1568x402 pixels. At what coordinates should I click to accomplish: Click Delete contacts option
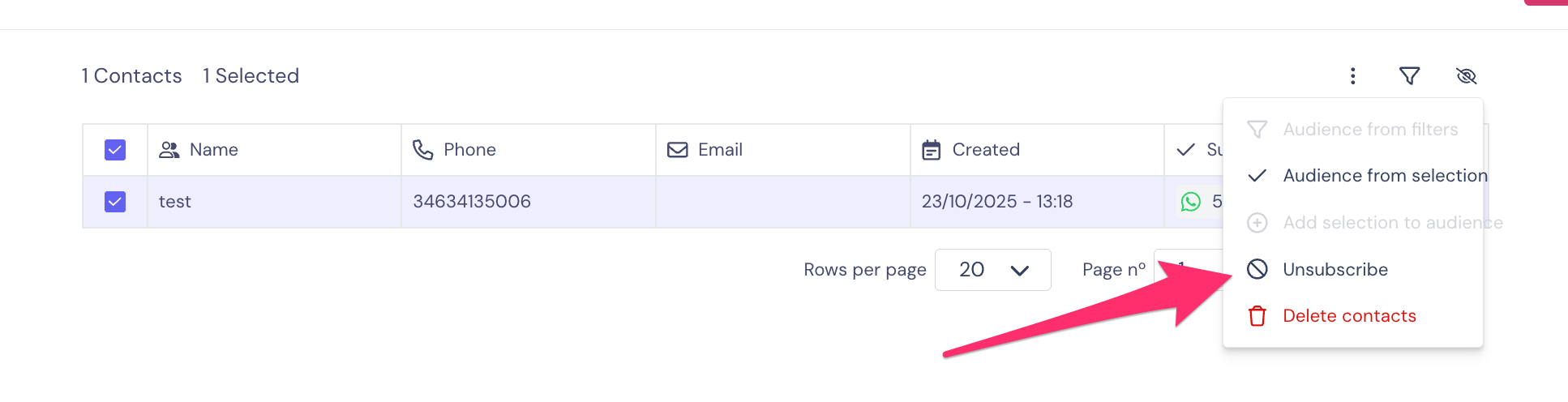click(1349, 316)
